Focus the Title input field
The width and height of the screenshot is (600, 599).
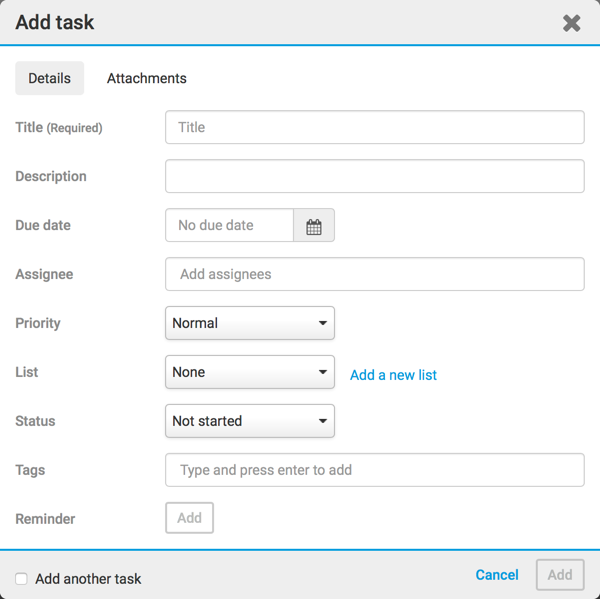pyautogui.click(x=374, y=127)
